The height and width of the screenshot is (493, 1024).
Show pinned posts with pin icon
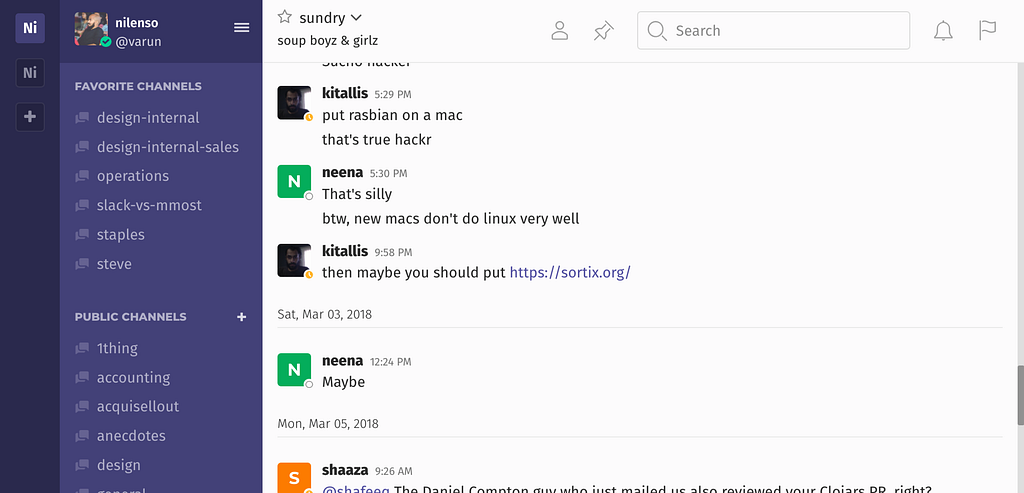[603, 30]
